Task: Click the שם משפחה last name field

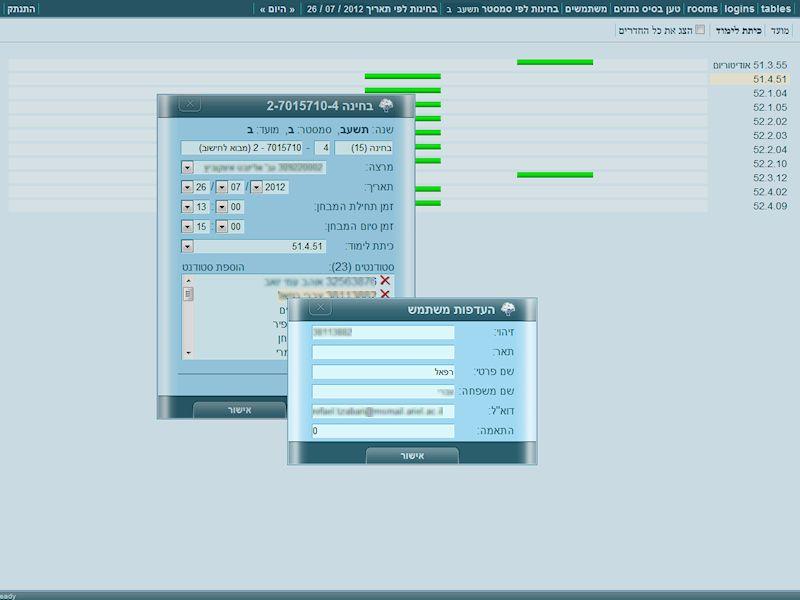Action: (x=383, y=391)
